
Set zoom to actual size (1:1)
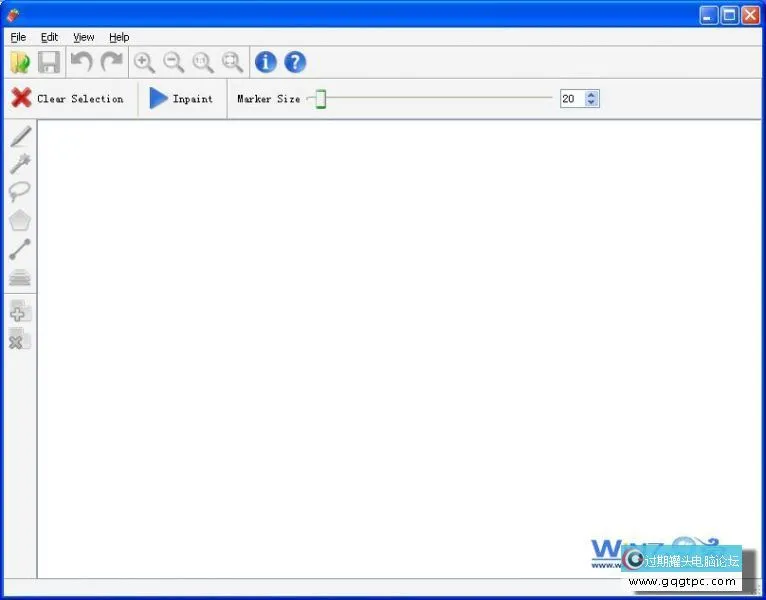point(203,63)
